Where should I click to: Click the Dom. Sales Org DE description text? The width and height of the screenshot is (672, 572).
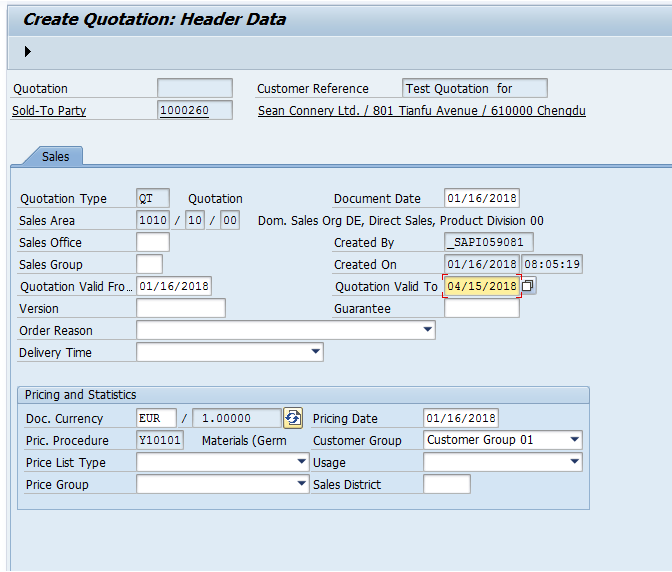tap(400, 221)
